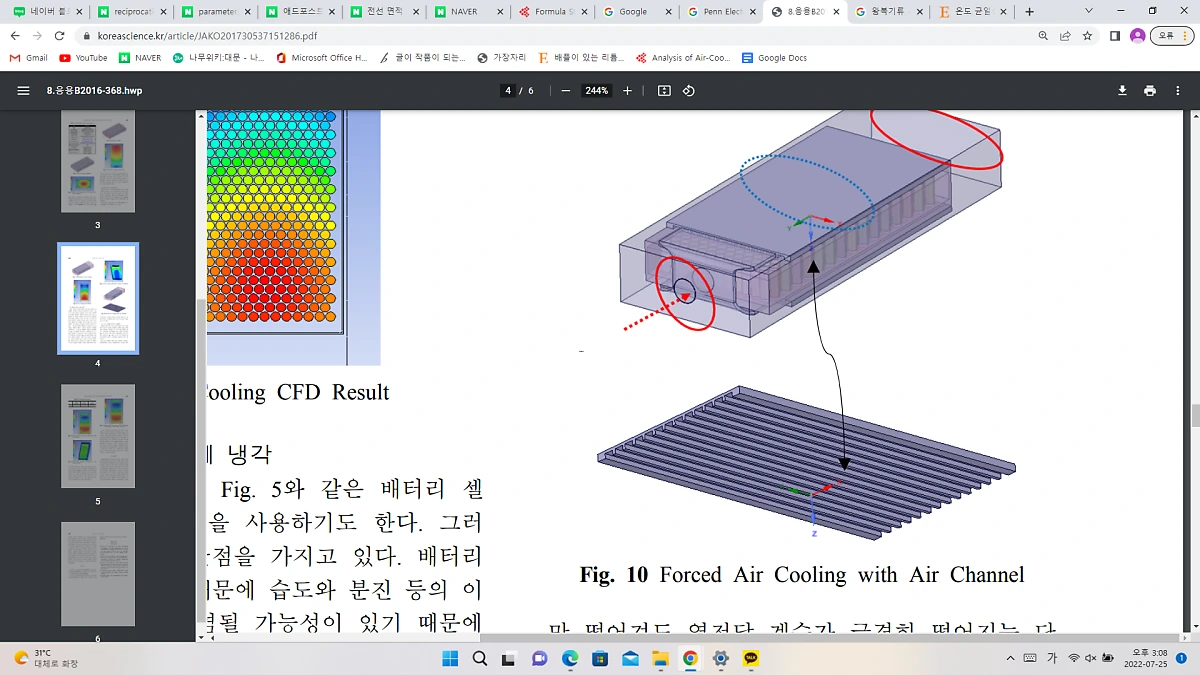Reload the current page
Image resolution: width=1200 pixels, height=675 pixels.
point(61,35)
